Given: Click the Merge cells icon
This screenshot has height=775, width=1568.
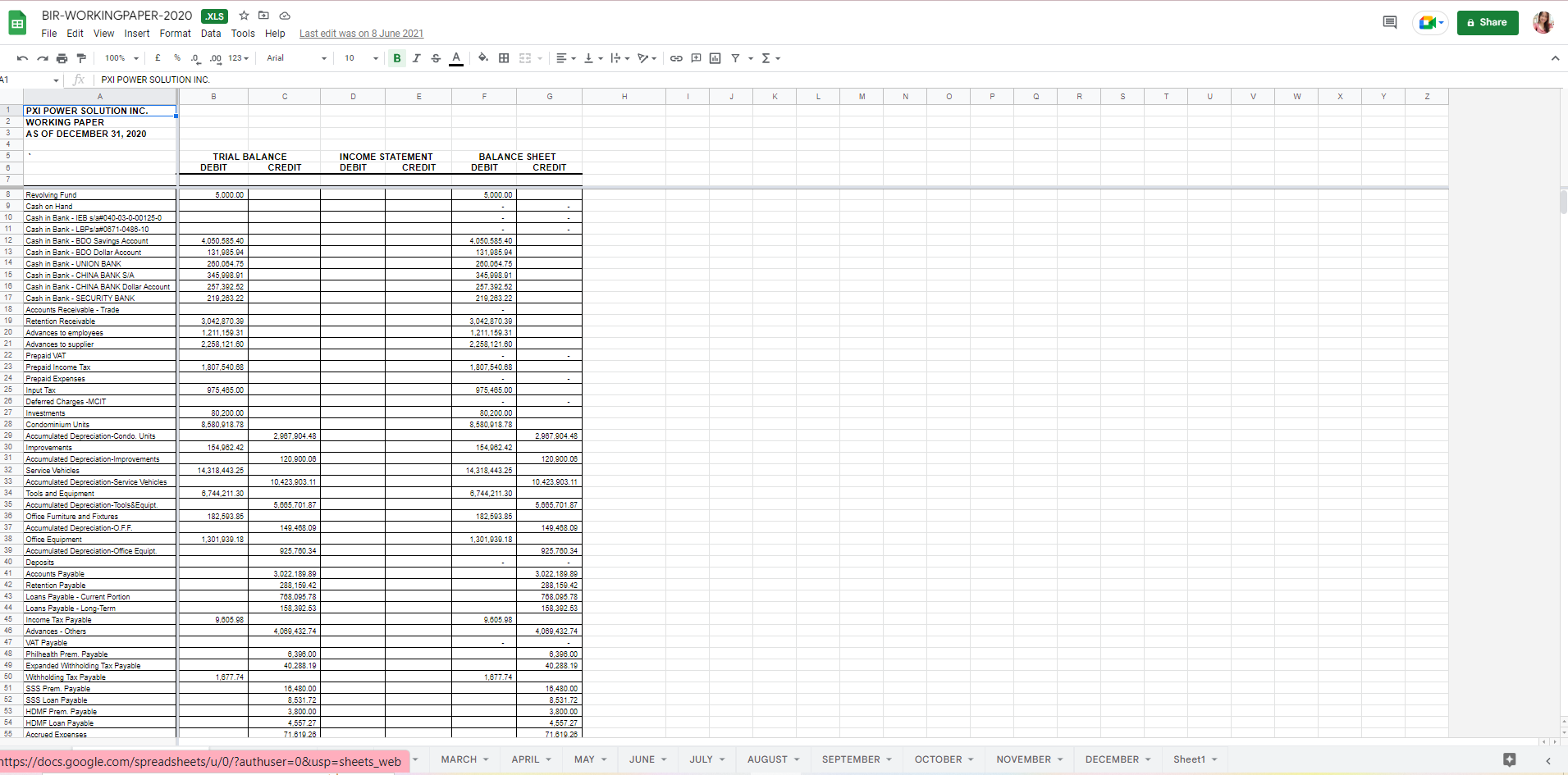Looking at the screenshot, I should click(525, 58).
